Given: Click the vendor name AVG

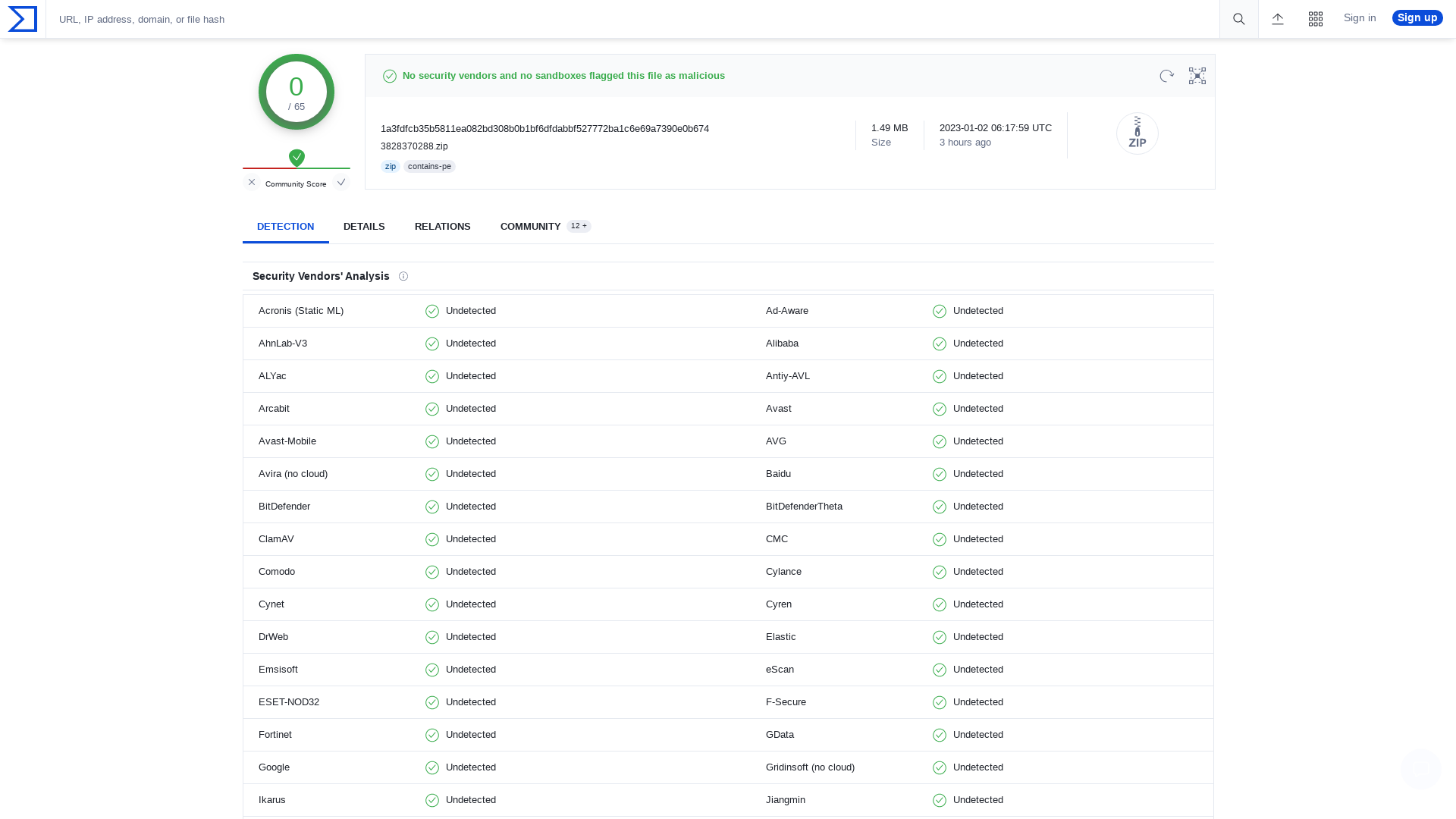Looking at the screenshot, I should pyautogui.click(x=776, y=441).
